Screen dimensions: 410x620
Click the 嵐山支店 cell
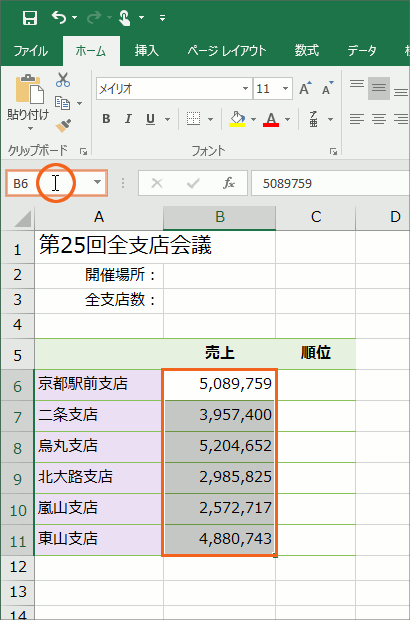(98, 509)
